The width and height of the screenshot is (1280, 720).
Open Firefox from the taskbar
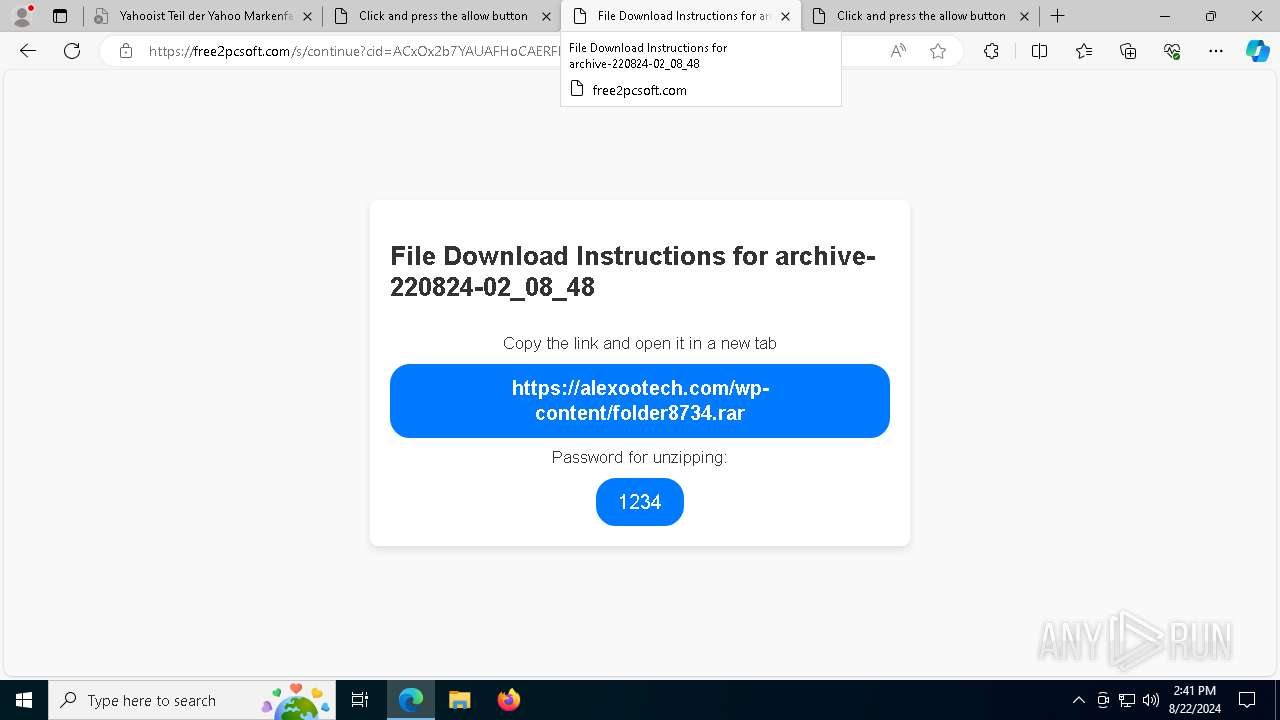508,700
